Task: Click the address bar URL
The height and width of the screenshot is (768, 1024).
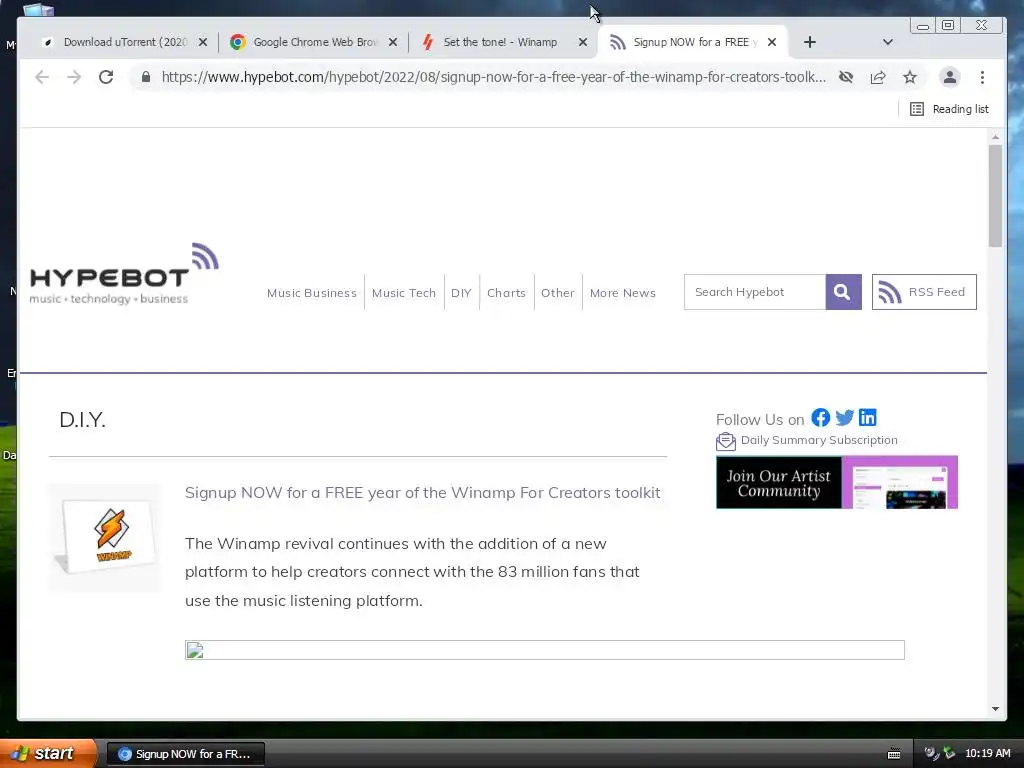Action: pos(493,77)
